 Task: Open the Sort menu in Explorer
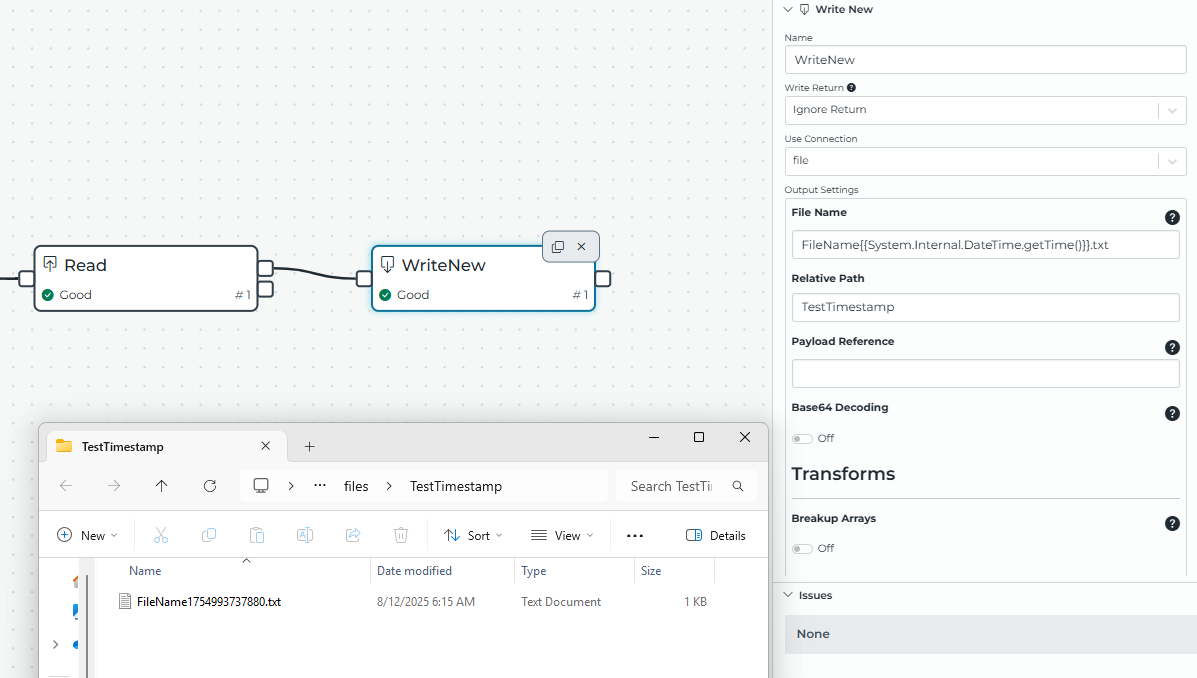(x=473, y=536)
